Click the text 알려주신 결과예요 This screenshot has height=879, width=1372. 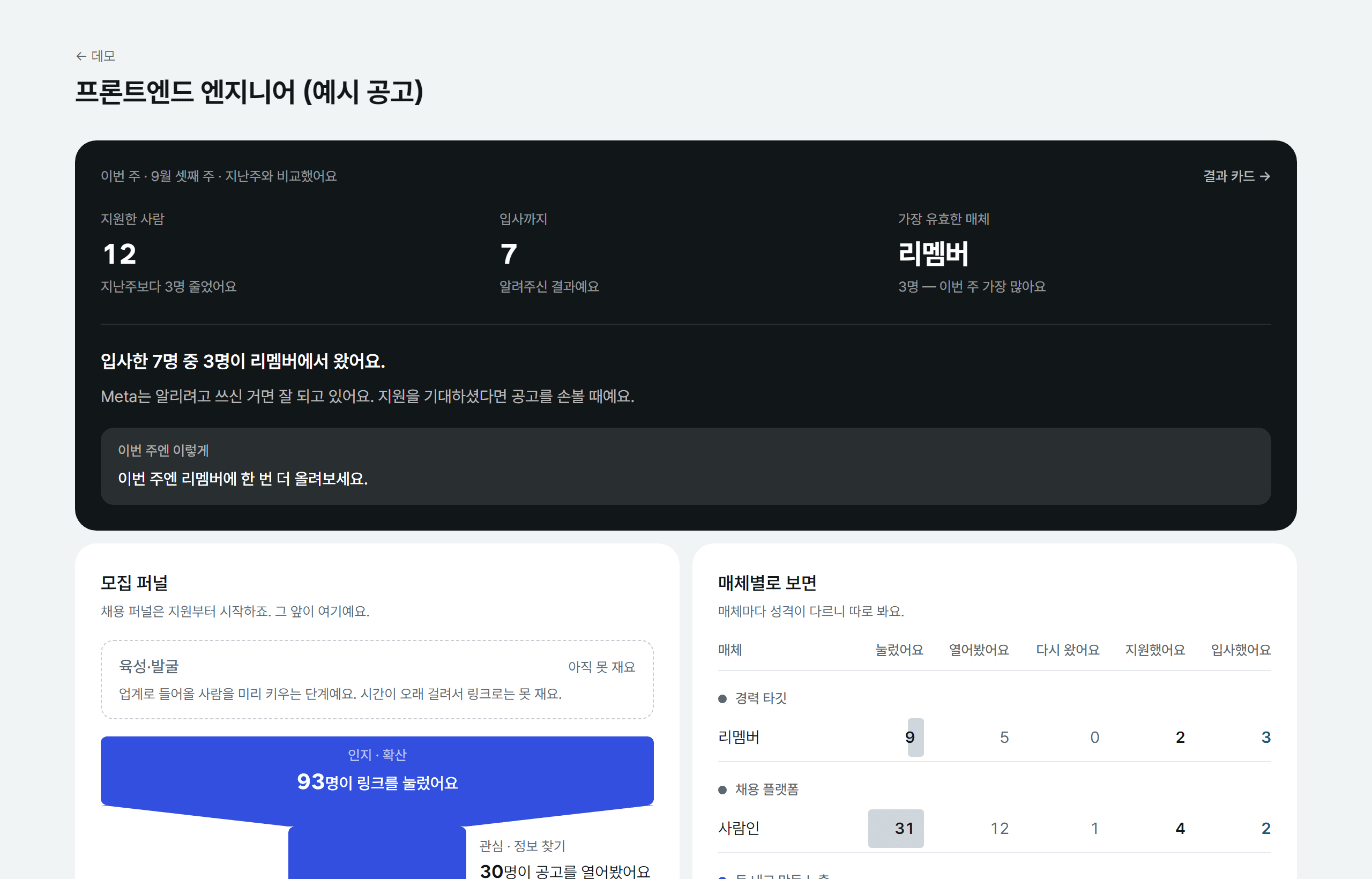pos(549,287)
